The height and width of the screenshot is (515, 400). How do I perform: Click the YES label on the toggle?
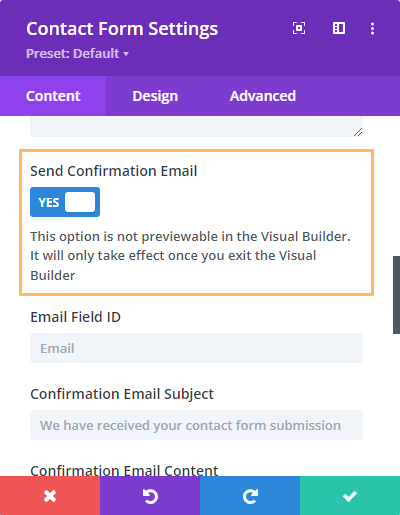[49, 202]
